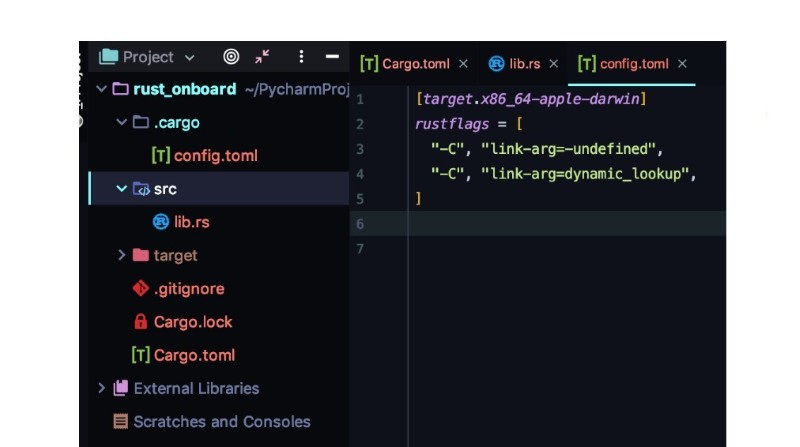Click the red target folder icon

141,255
